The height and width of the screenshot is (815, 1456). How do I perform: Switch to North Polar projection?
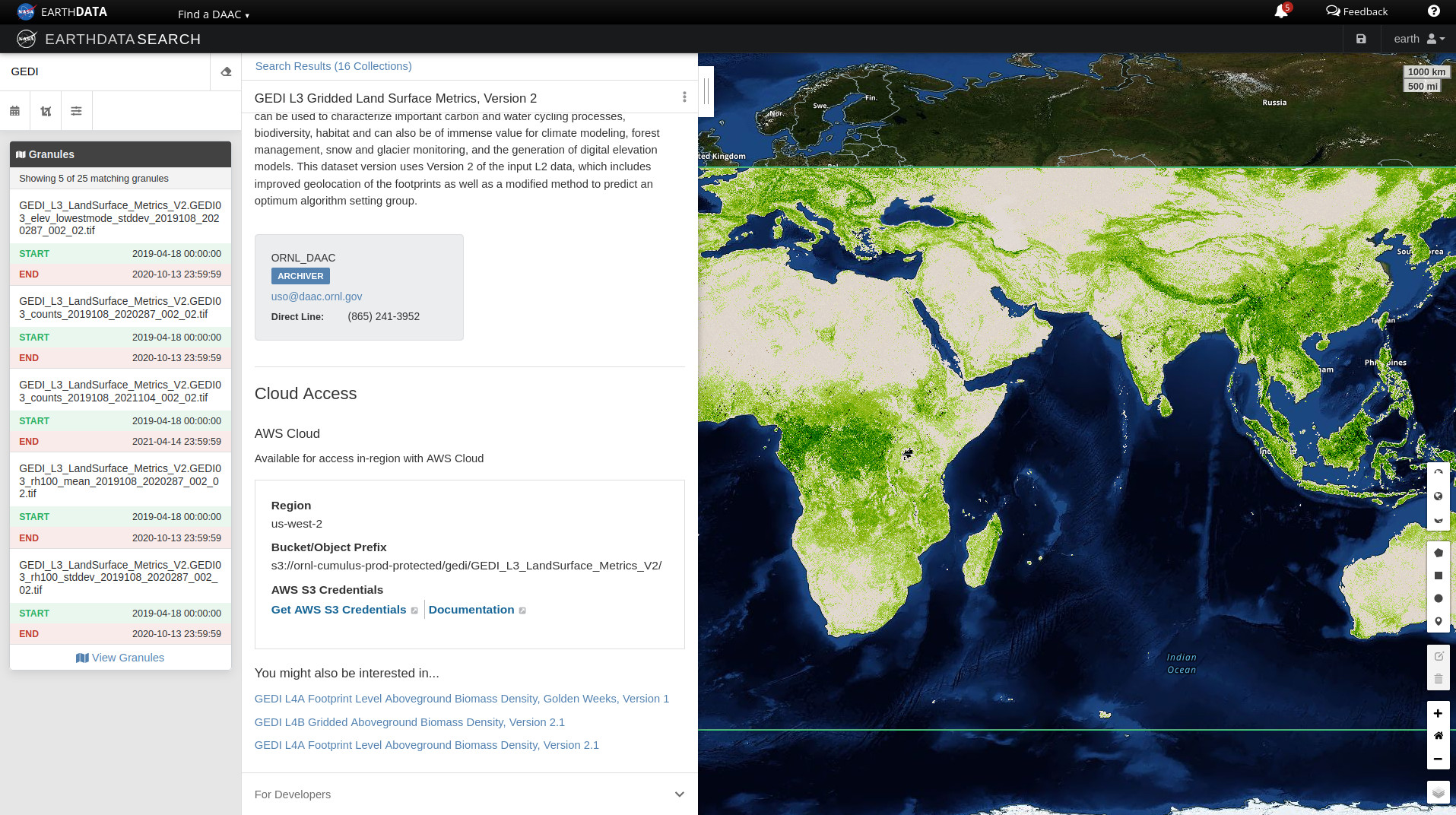tap(1438, 473)
